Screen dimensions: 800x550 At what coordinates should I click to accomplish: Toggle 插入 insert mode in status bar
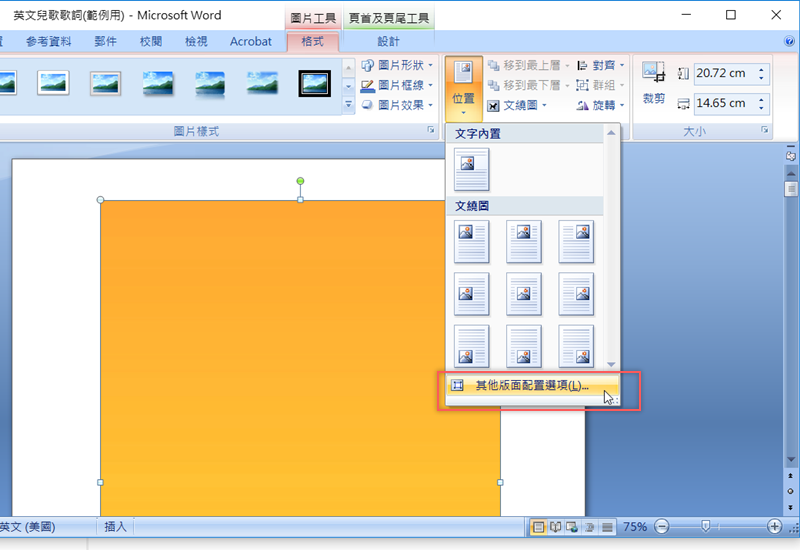point(115,527)
